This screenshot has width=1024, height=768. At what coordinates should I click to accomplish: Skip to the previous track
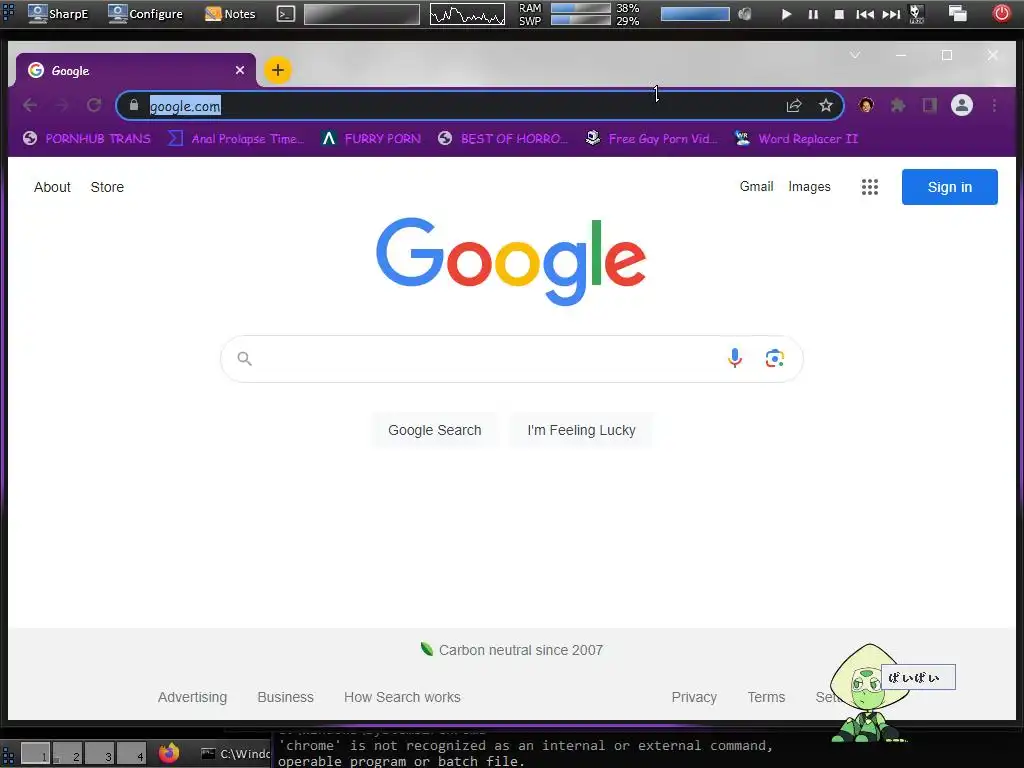[865, 14]
